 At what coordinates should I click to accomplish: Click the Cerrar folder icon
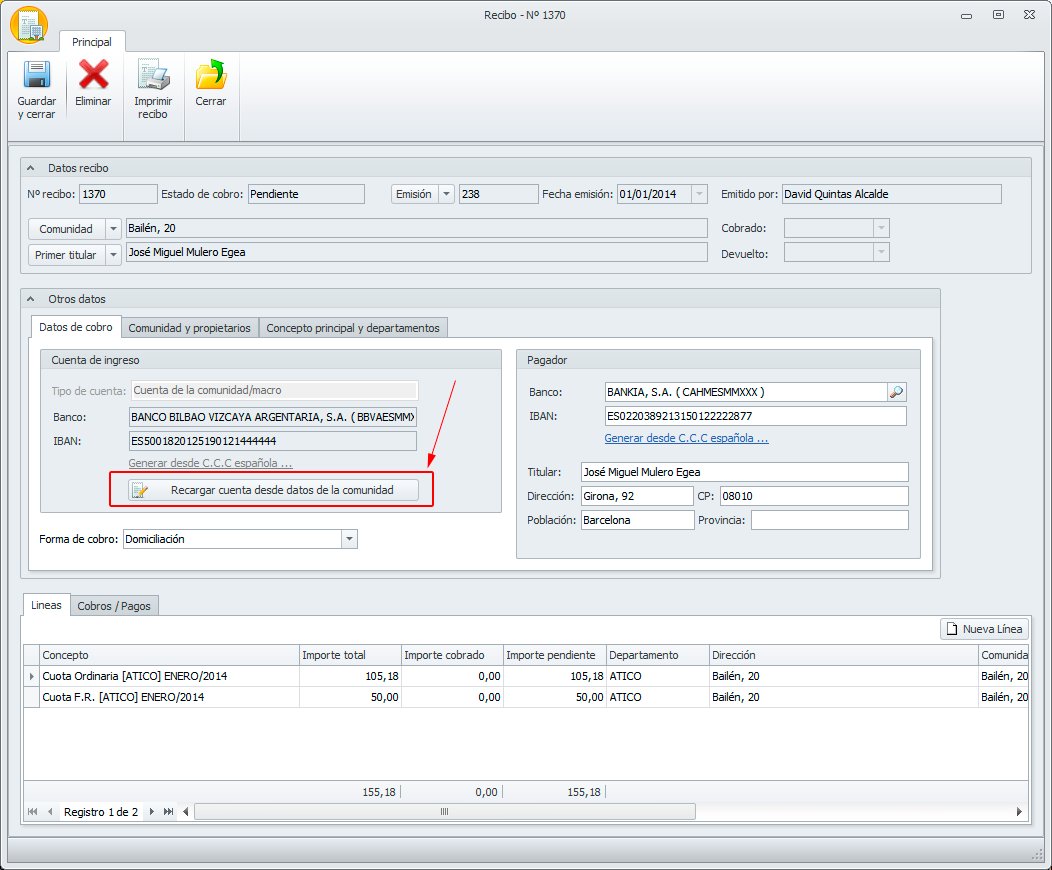coord(210,76)
